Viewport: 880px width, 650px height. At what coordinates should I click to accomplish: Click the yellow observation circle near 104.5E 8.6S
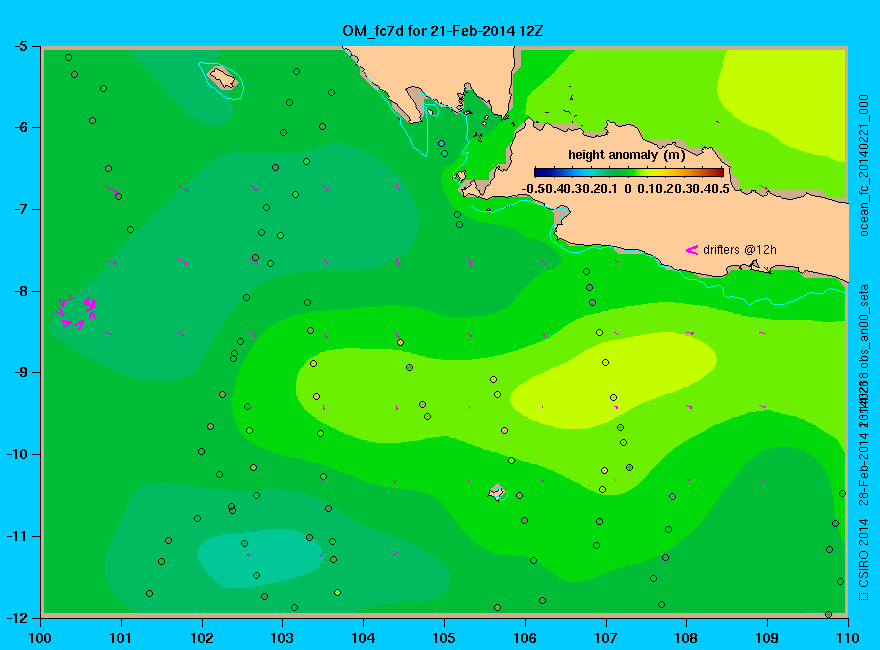pos(400,342)
